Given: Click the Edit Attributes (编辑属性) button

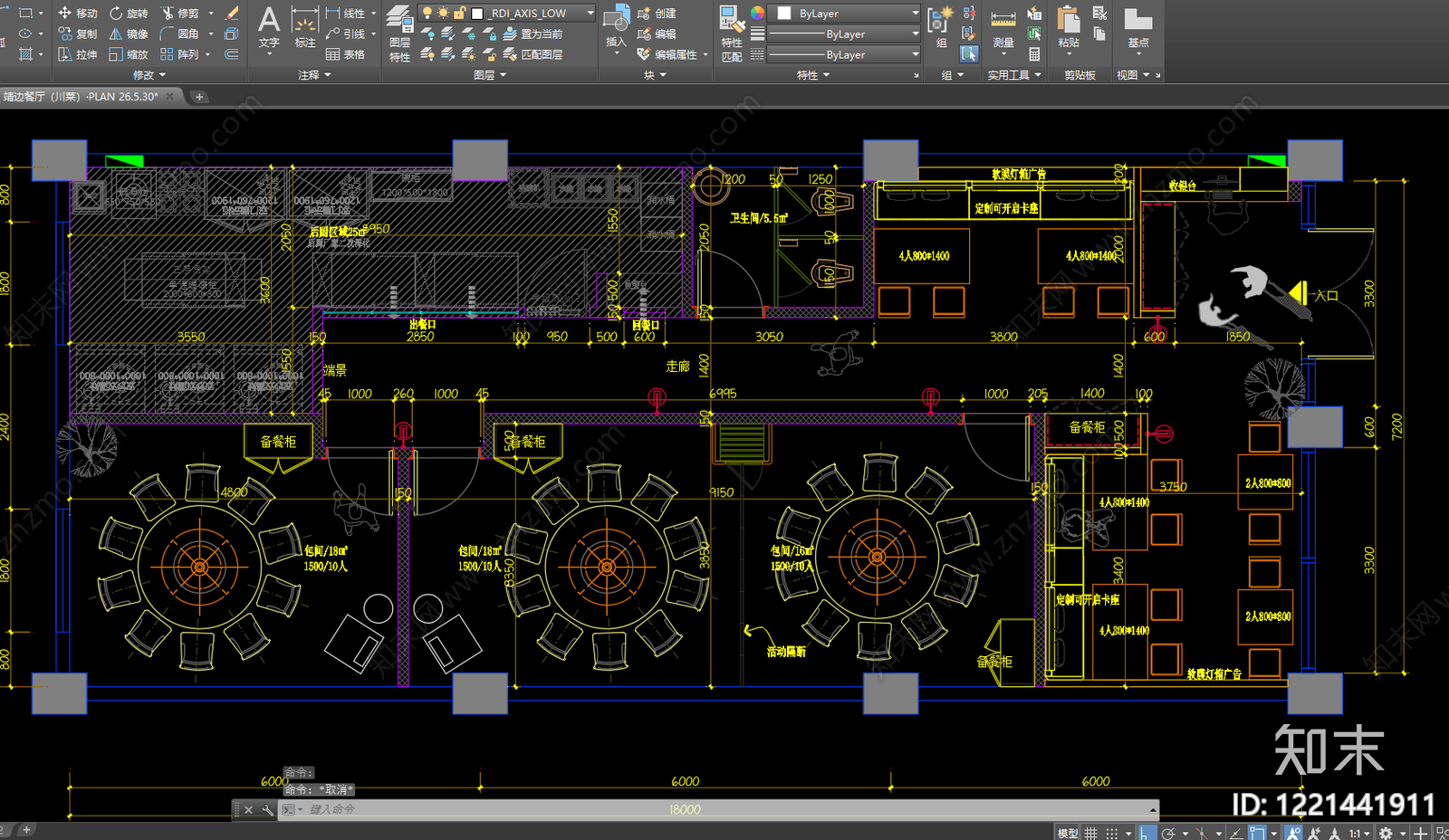Looking at the screenshot, I should click(667, 54).
